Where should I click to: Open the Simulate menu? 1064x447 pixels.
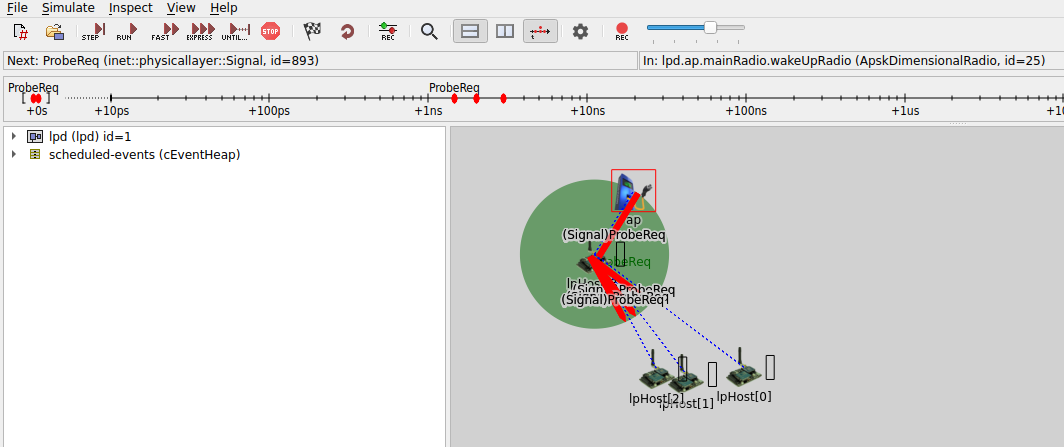[x=68, y=8]
